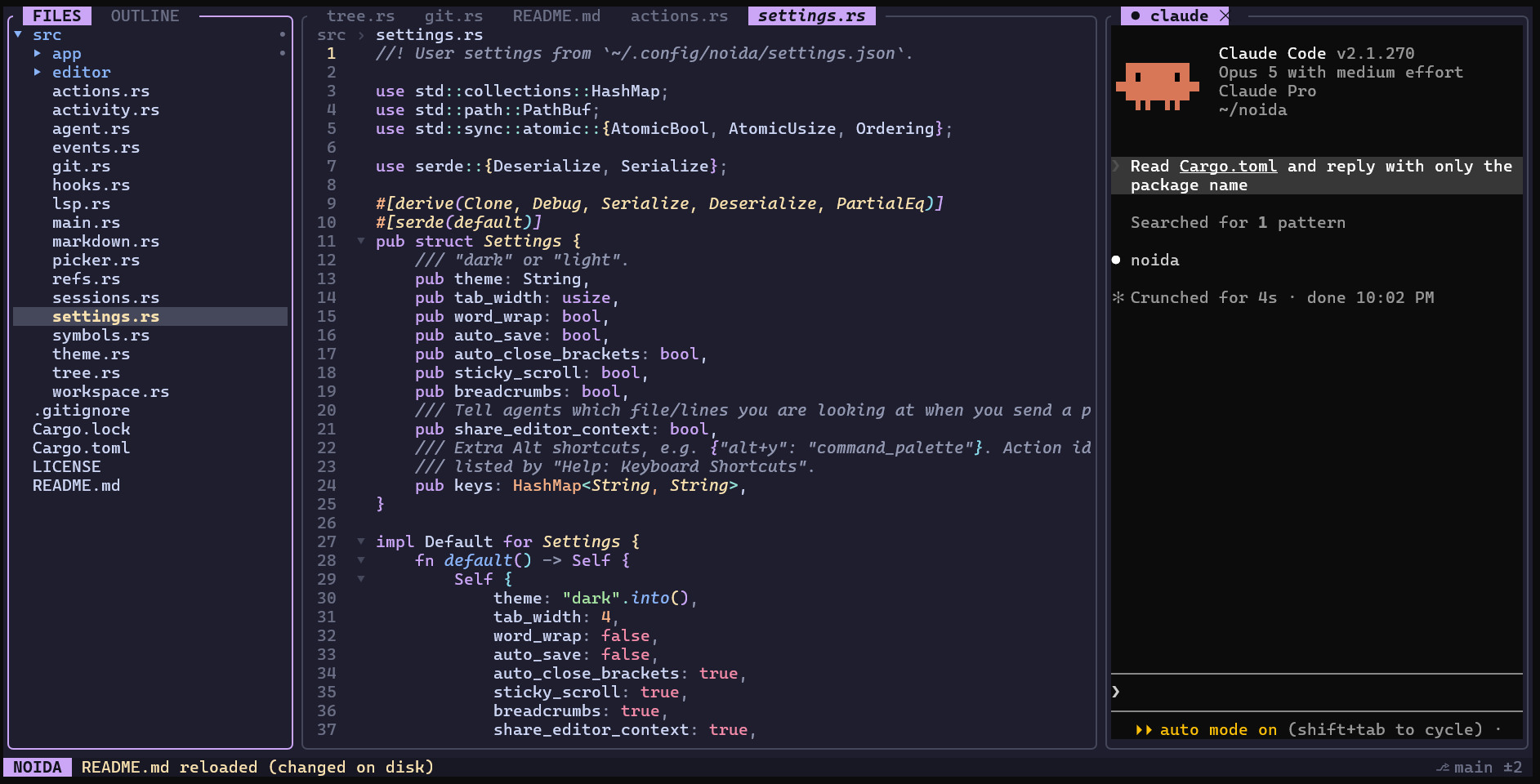Open picker.rs in file tree
This screenshot has width=1540, height=784.
(96, 260)
